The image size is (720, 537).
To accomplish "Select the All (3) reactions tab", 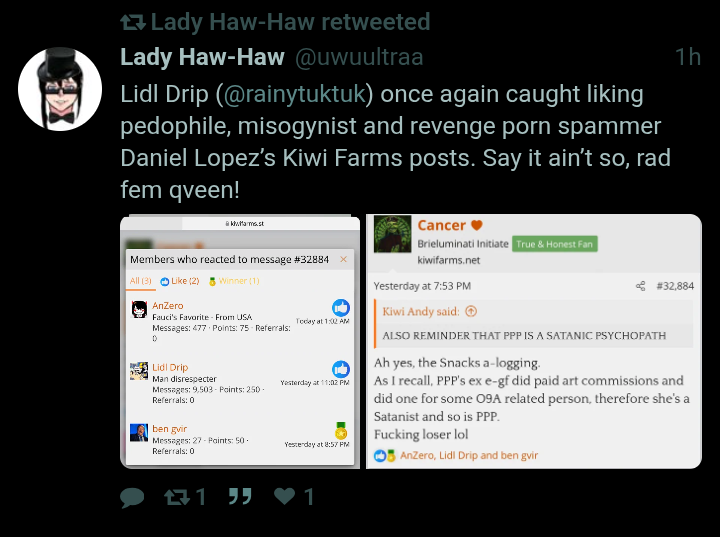I will coord(141,281).
